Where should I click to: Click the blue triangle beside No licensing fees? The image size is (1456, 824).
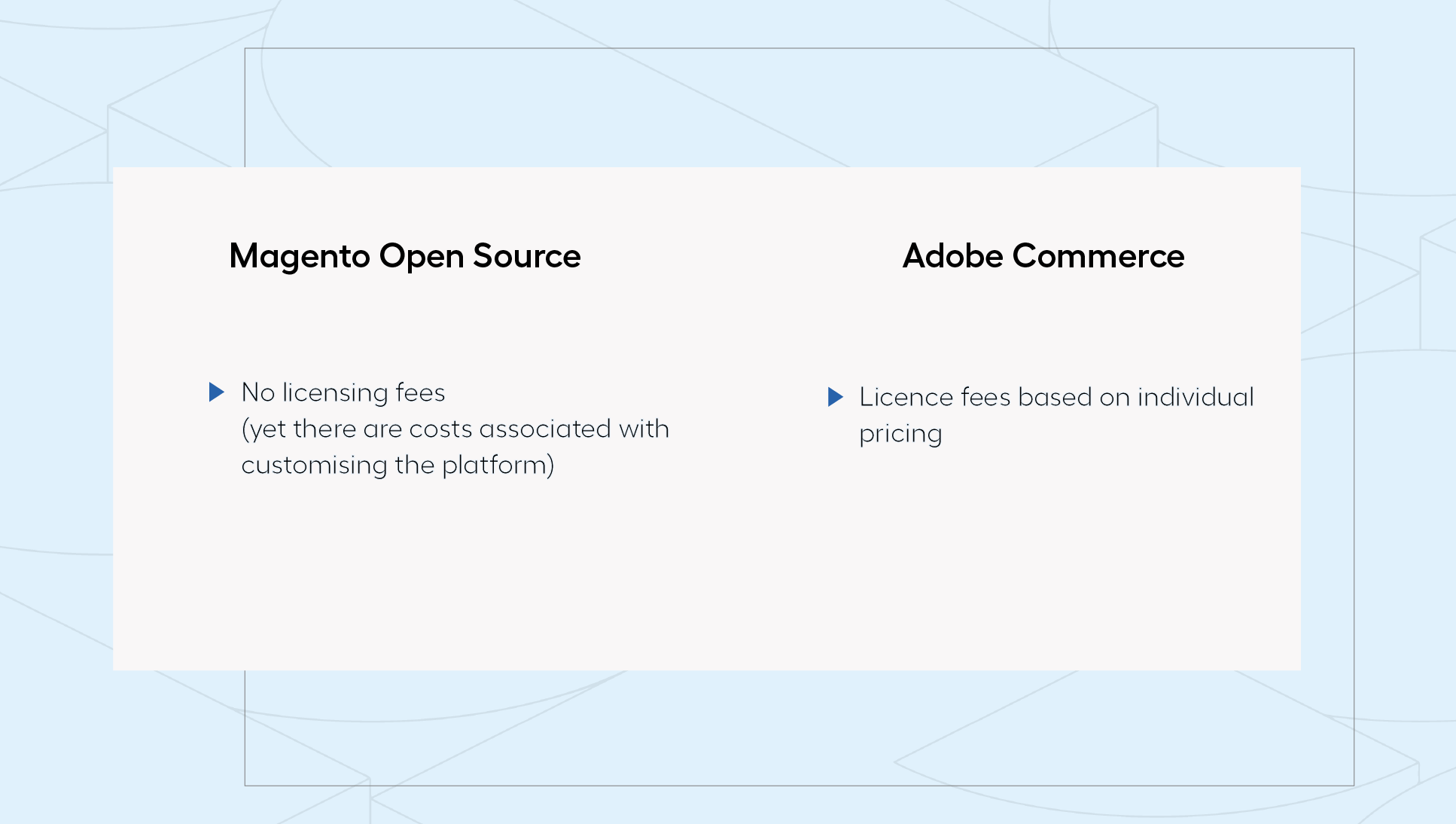[x=217, y=392]
